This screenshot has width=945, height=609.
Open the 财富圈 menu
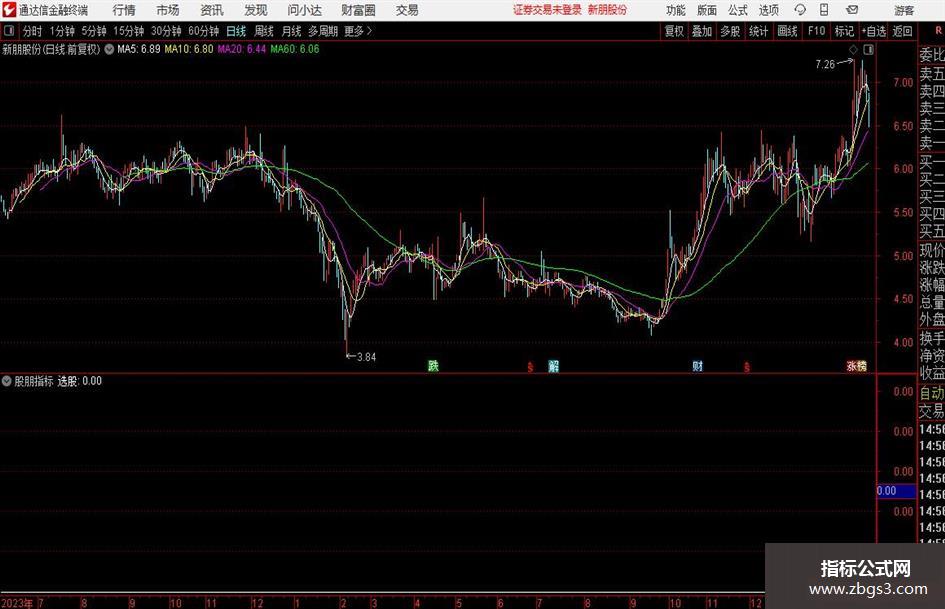pos(358,10)
